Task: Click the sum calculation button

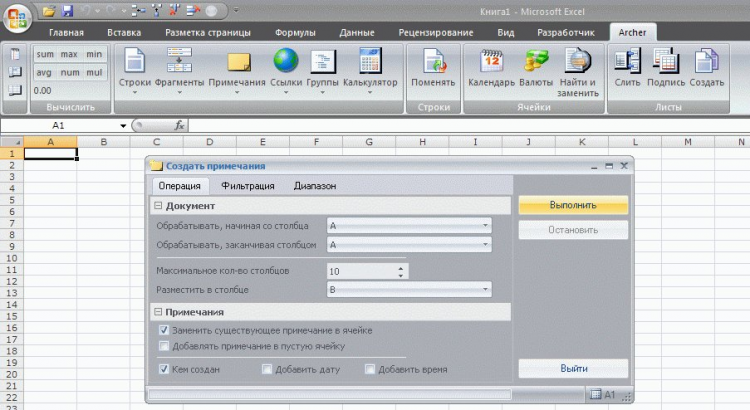Action: click(x=45, y=54)
